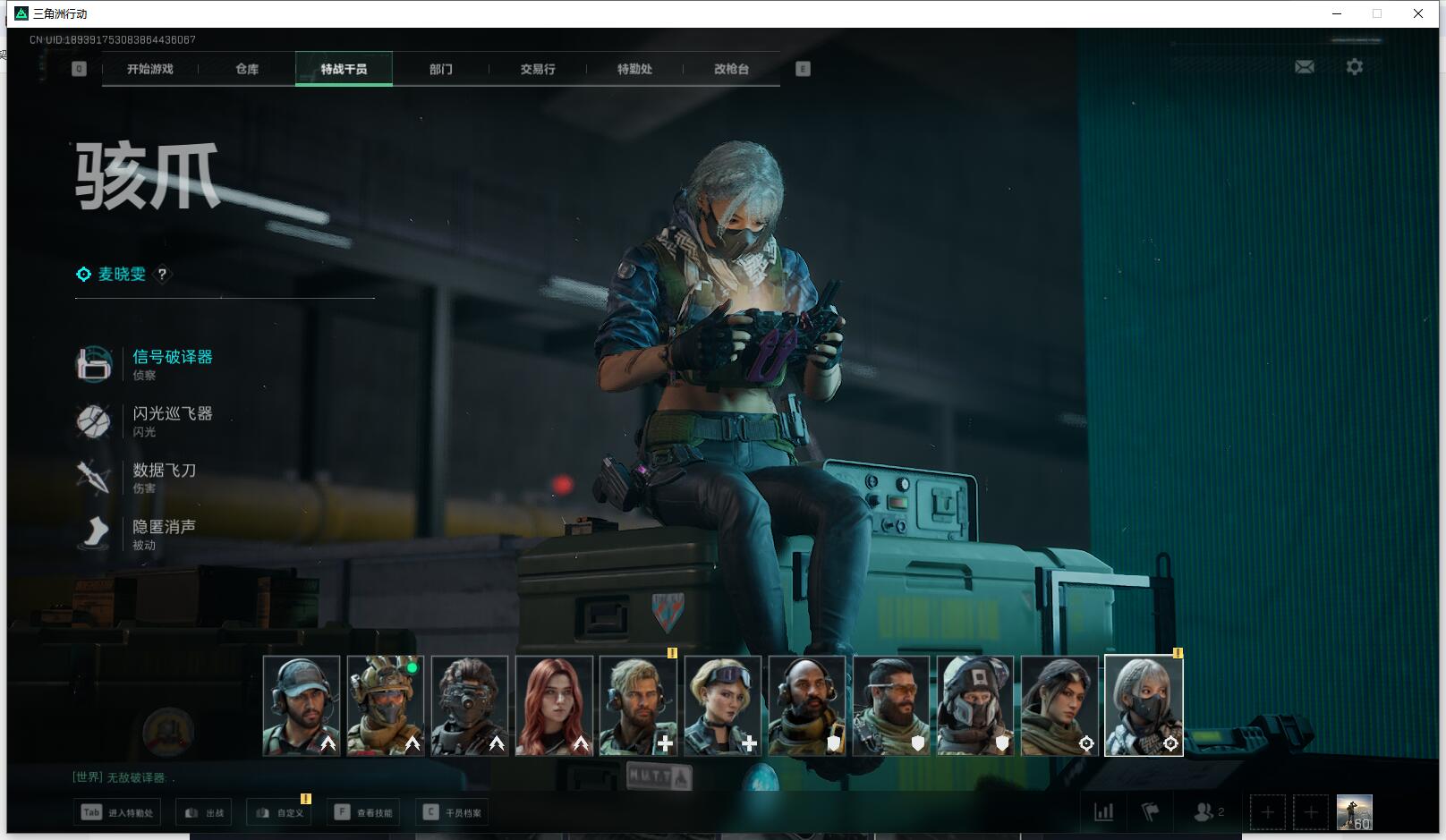The height and width of the screenshot is (840, 1446).
Task: Select the hooded masked operator portrait
Action: coord(975,706)
